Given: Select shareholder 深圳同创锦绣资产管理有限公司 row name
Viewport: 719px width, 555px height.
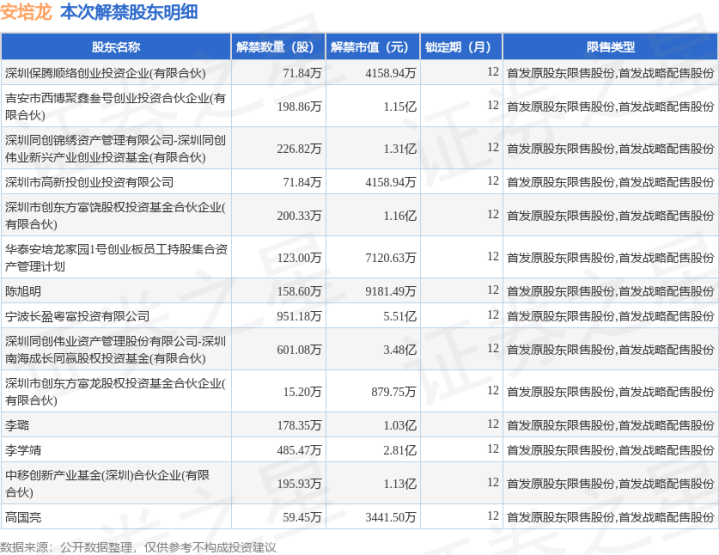Looking at the screenshot, I should pos(116,149).
